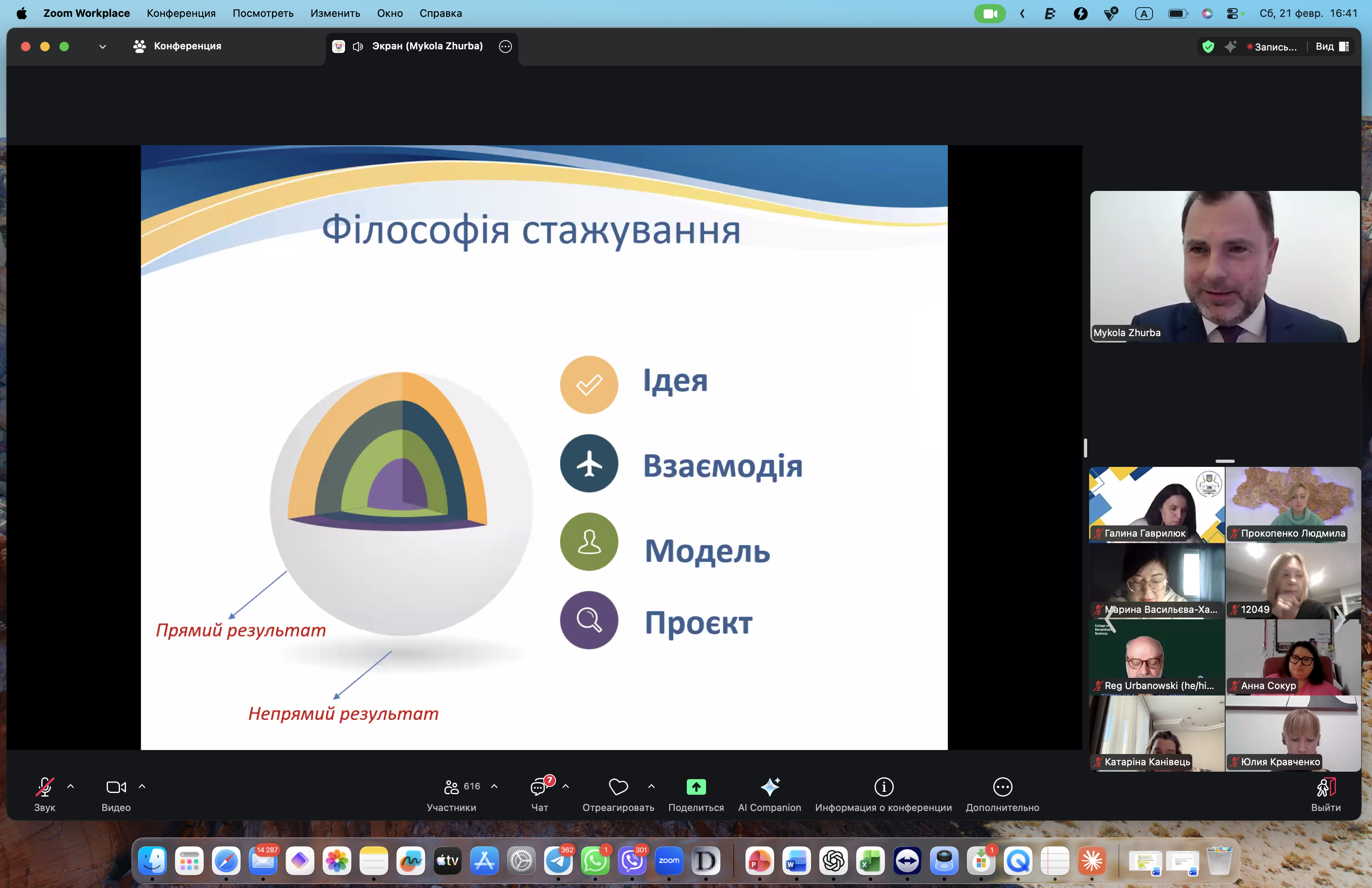Open the AI Companion panel

769,787
